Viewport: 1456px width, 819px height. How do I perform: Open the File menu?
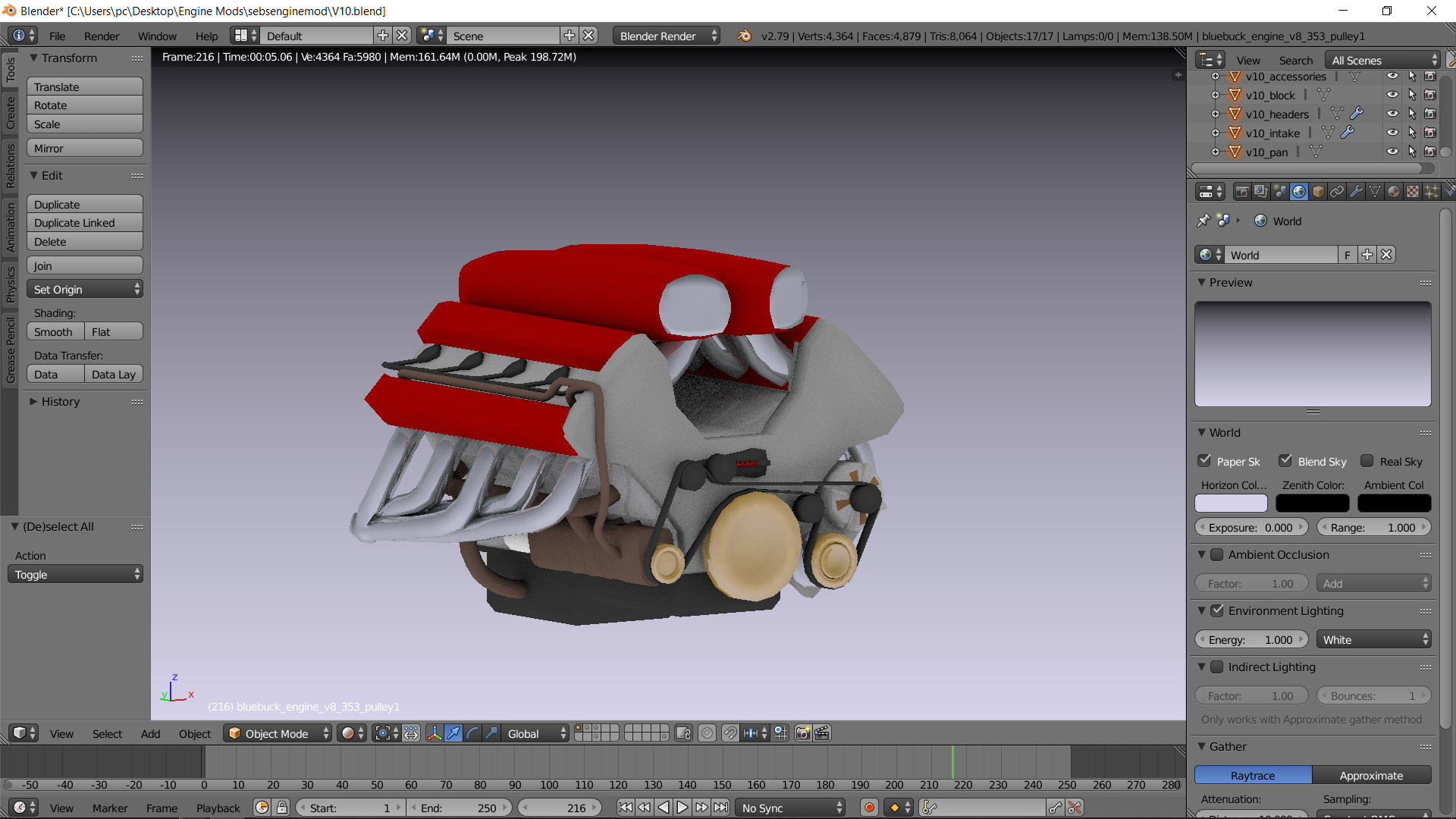pos(57,36)
